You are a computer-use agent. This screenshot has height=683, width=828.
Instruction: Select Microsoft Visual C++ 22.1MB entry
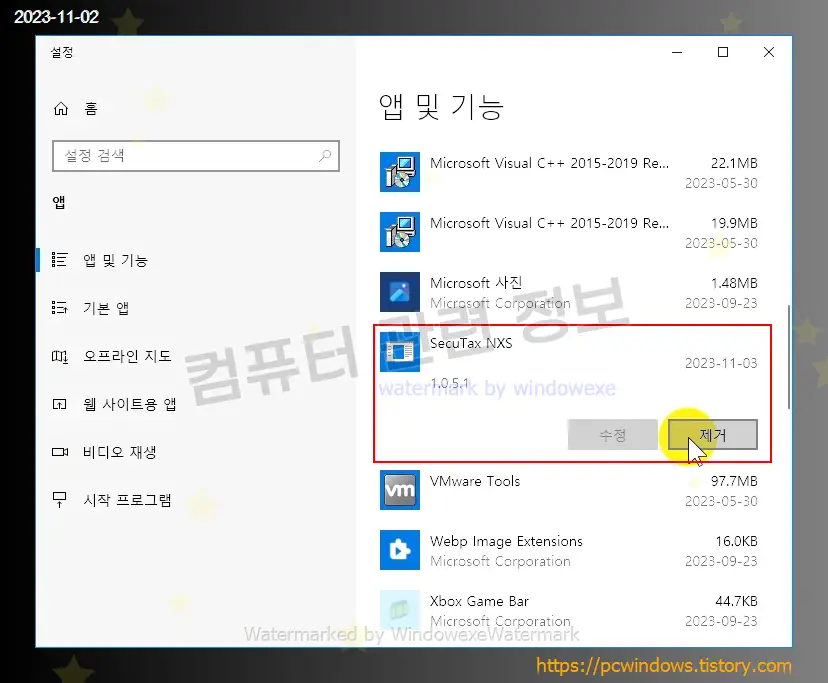click(x=569, y=172)
